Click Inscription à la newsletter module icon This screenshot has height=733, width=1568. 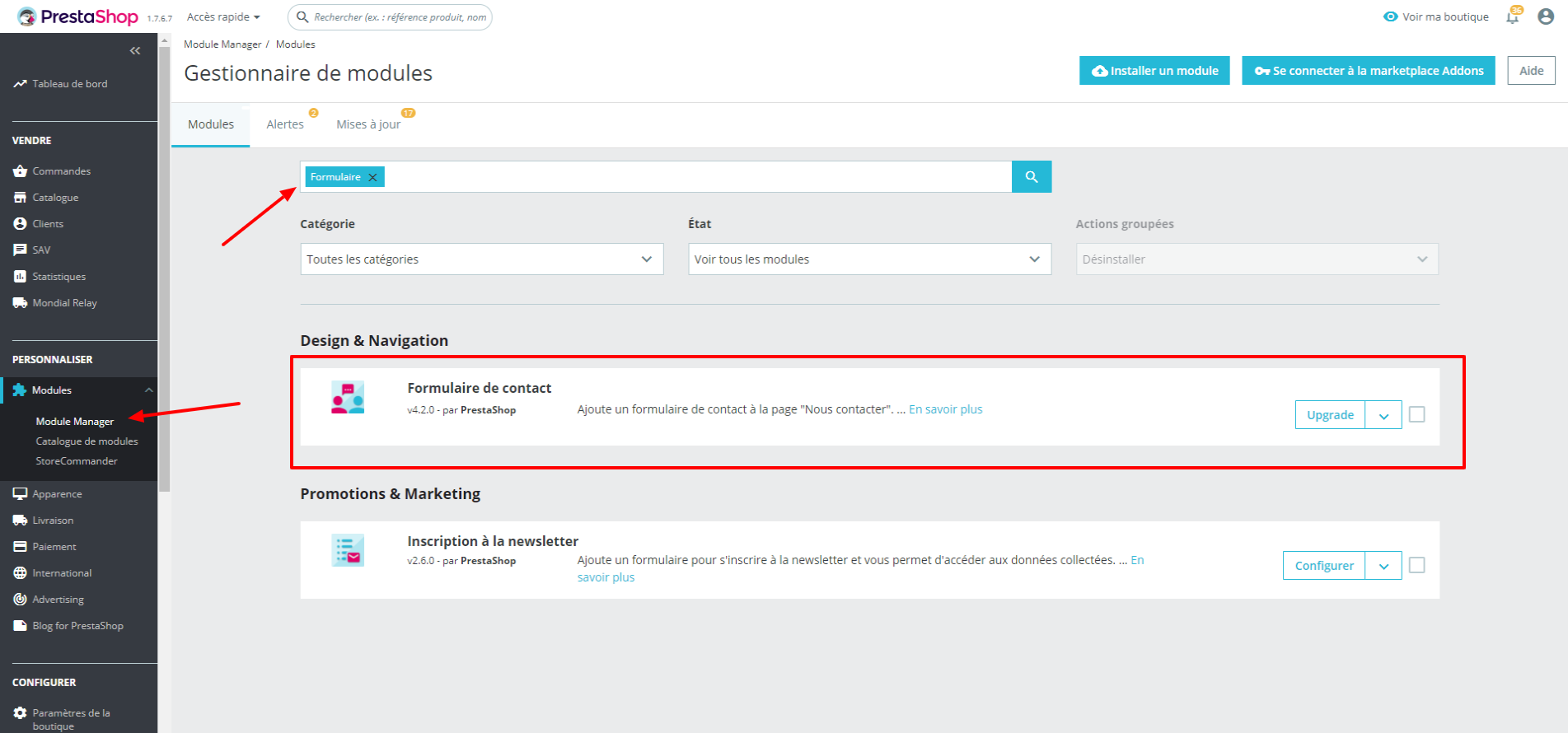348,550
